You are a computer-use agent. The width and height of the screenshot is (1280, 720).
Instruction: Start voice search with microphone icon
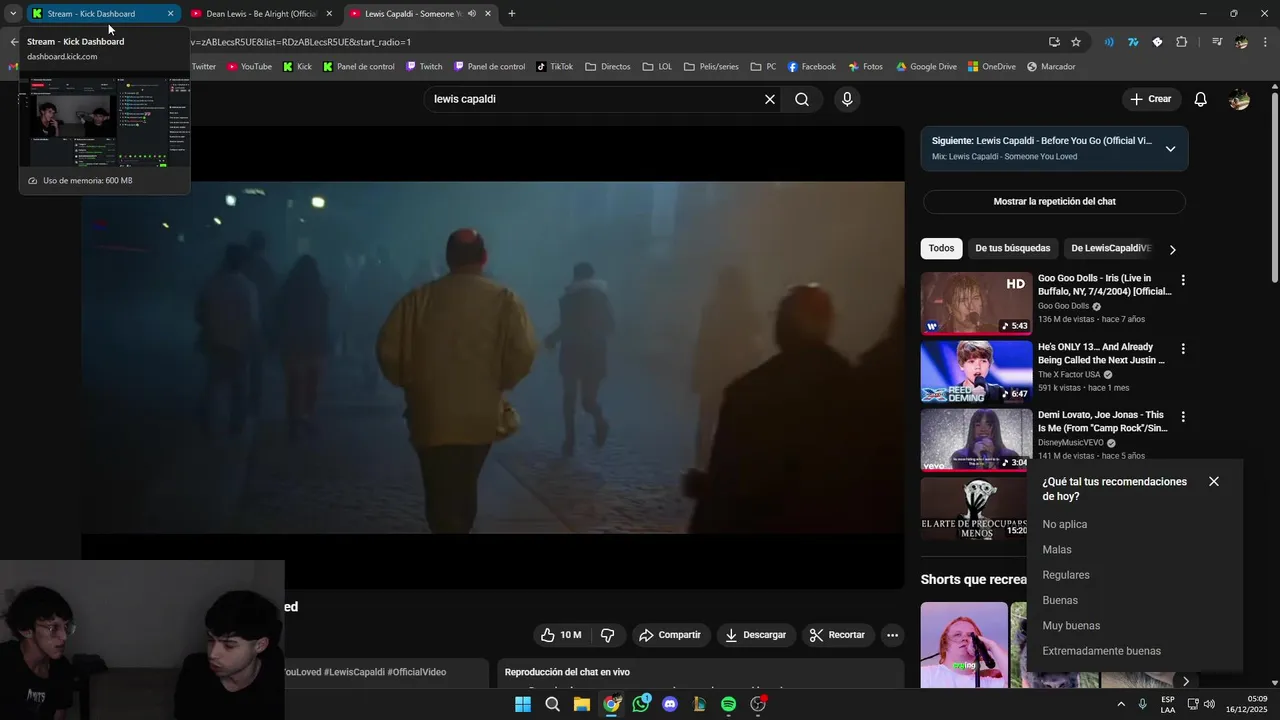tap(847, 99)
